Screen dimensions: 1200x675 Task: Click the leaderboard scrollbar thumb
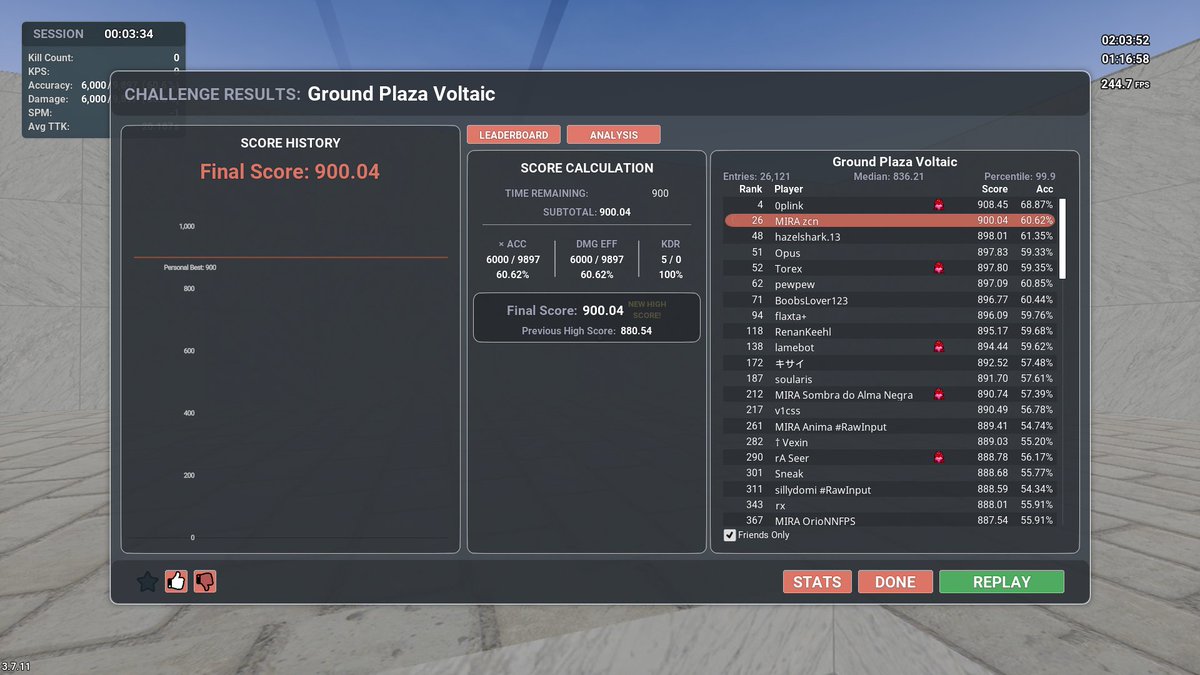[x=1063, y=238]
